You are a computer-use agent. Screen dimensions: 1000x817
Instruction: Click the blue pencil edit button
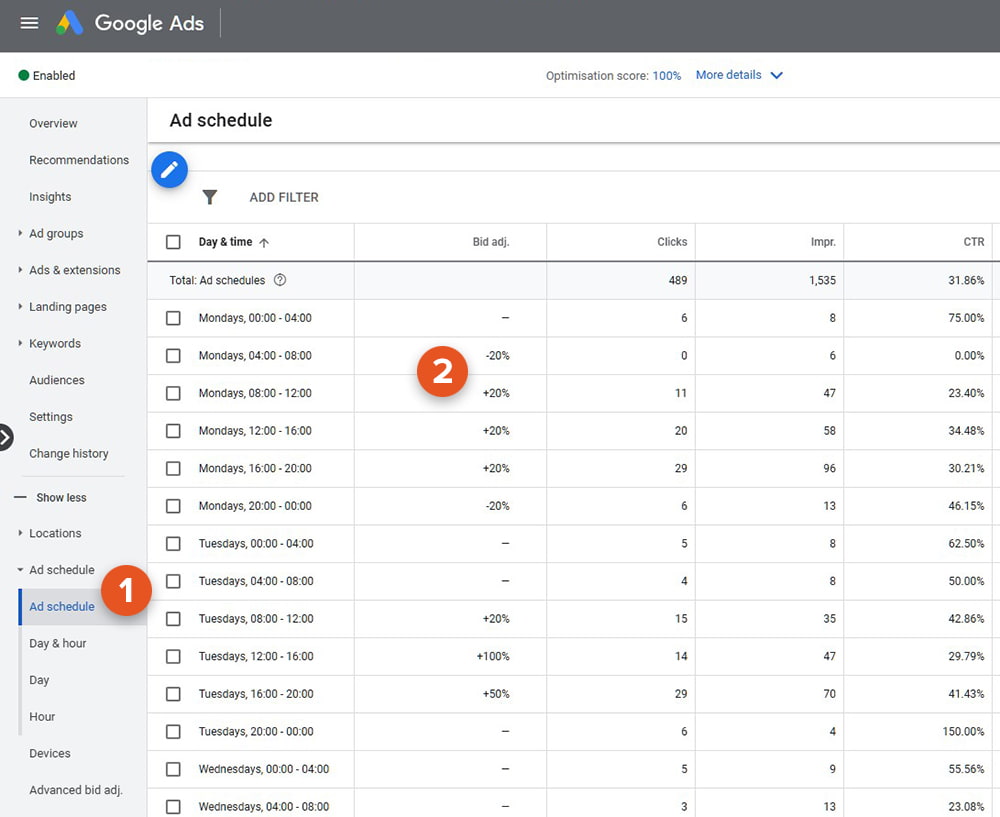[x=169, y=170]
